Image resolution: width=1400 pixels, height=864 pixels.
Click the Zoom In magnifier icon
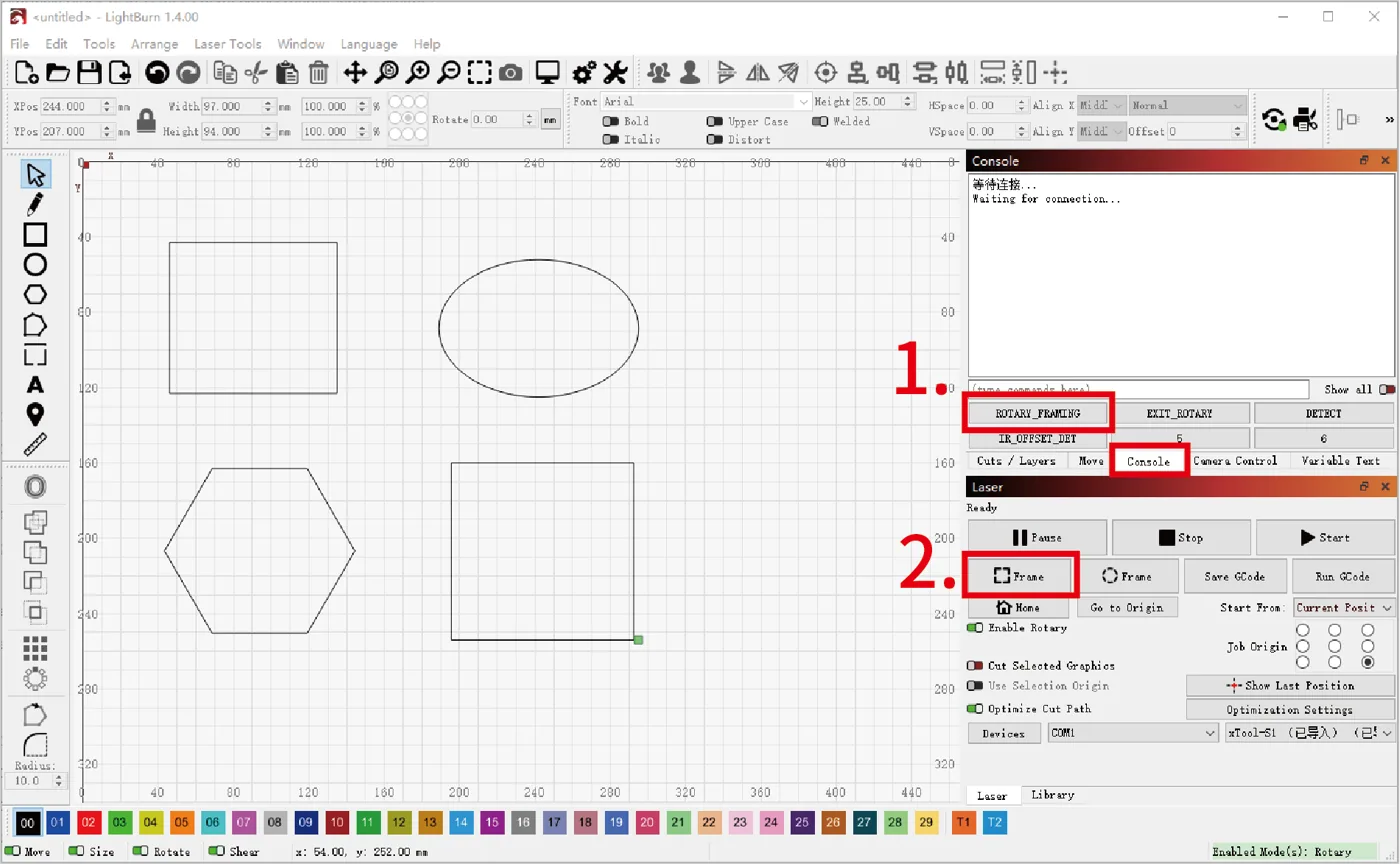click(417, 72)
